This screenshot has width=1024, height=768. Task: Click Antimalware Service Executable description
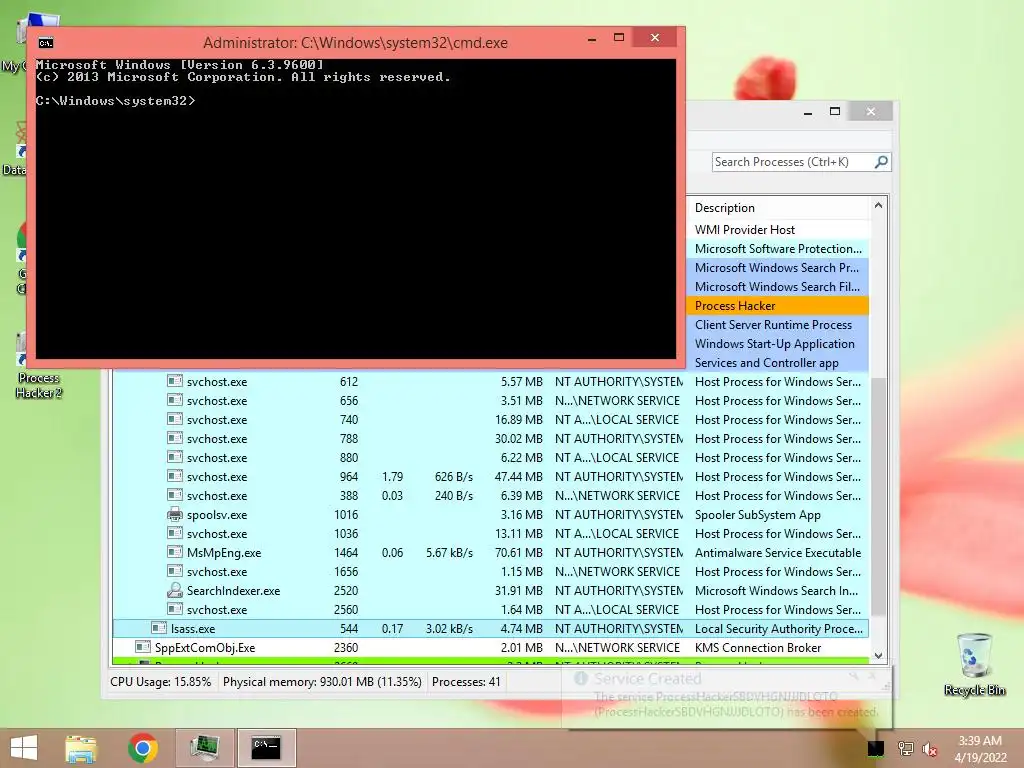coord(778,552)
